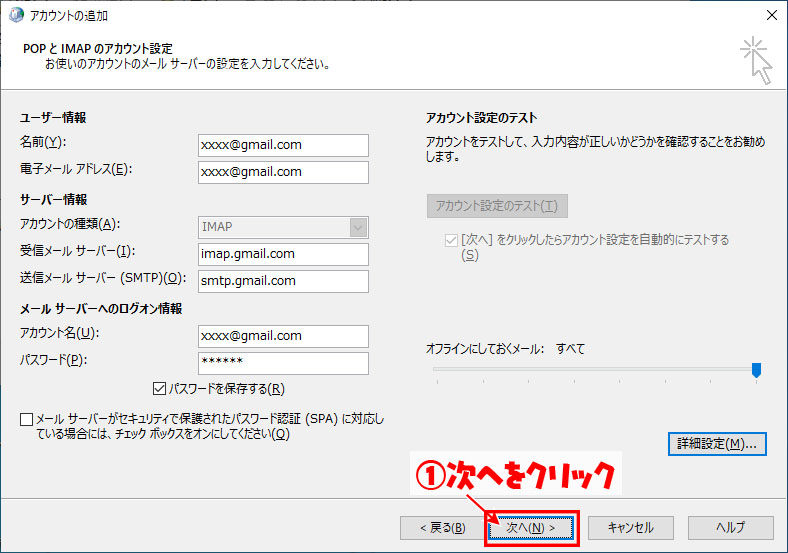The height and width of the screenshot is (553, 788).
Task: Click the キャンセル button
Action: click(x=631, y=528)
